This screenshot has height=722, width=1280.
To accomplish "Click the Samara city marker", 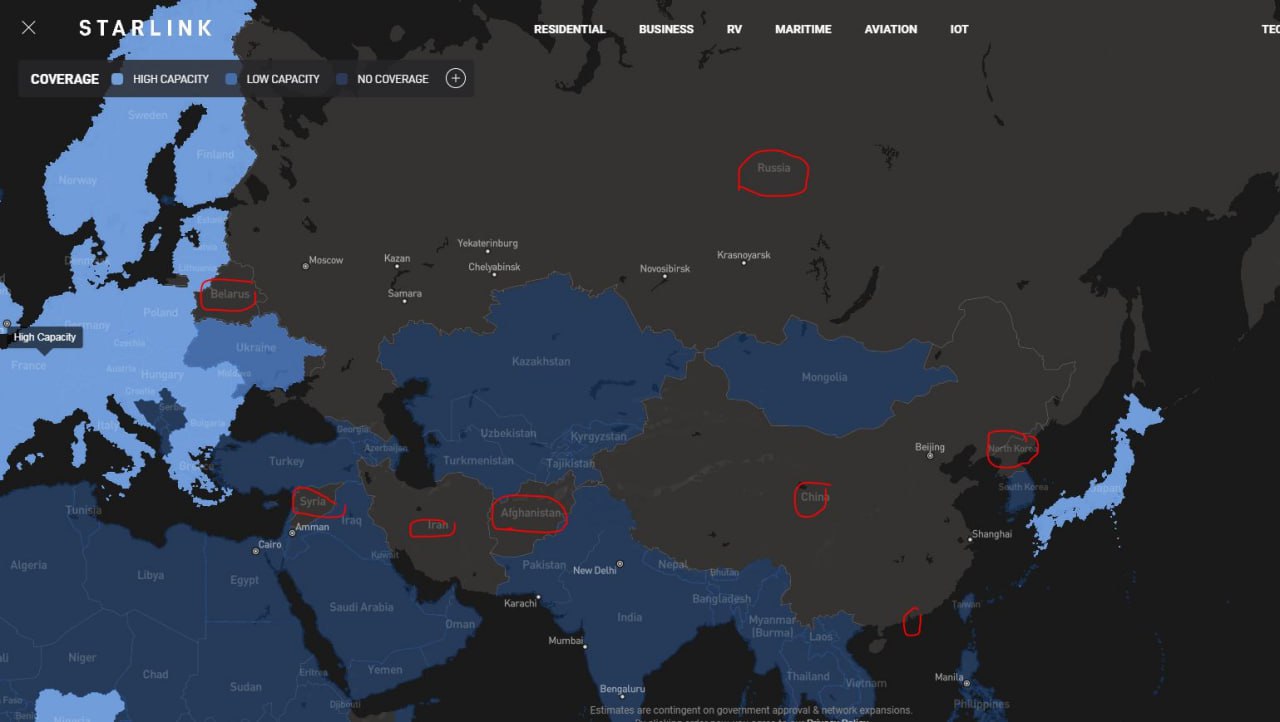I will 404,302.
